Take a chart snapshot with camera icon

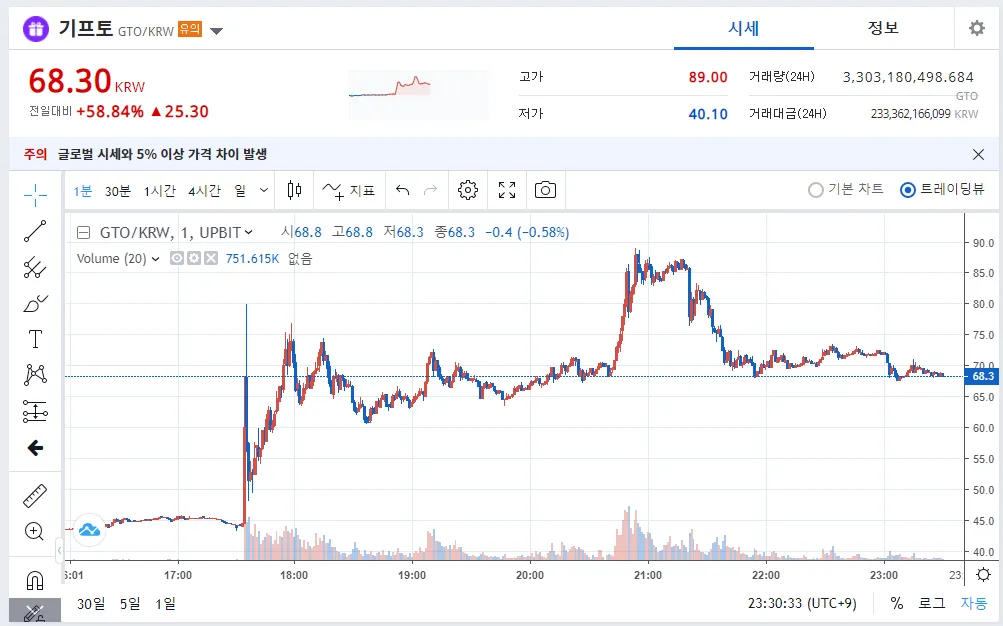click(x=545, y=190)
